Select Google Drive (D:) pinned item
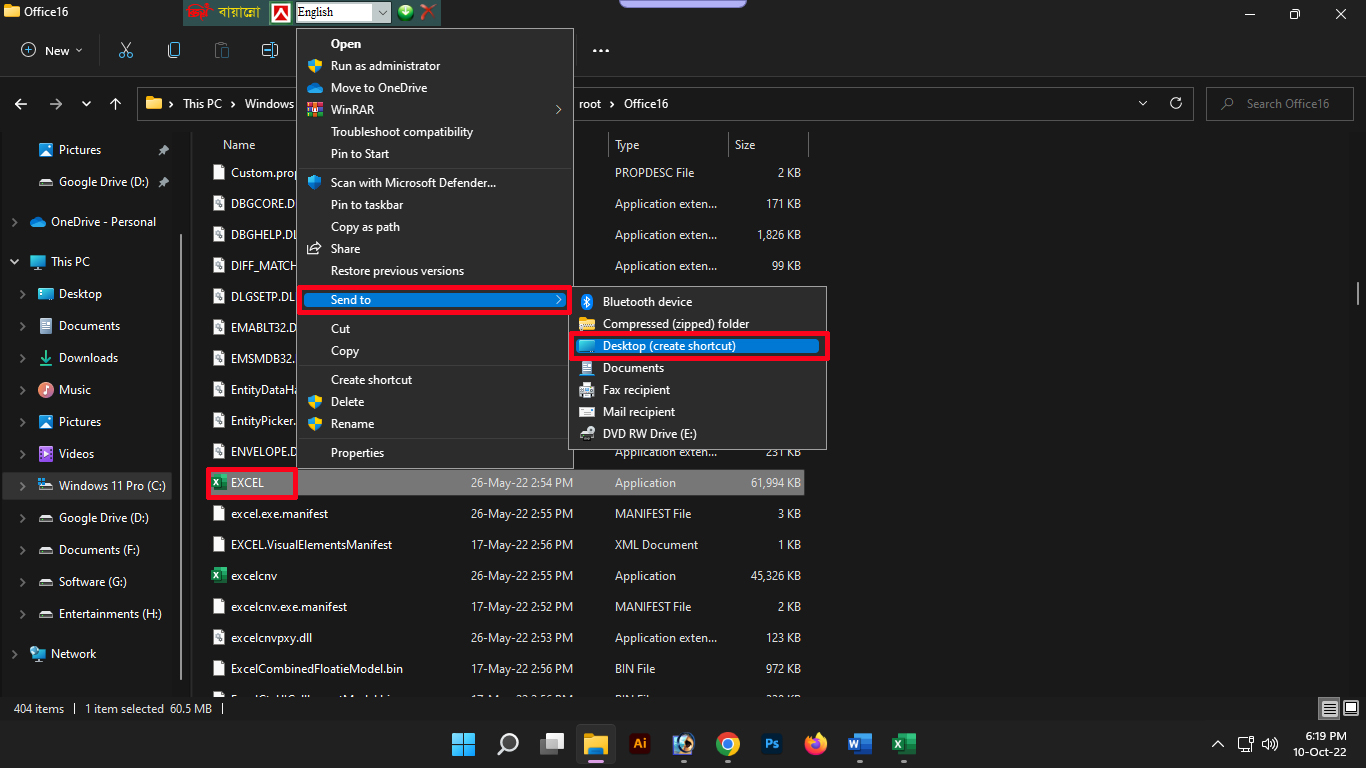This screenshot has width=1366, height=768. coord(103,182)
